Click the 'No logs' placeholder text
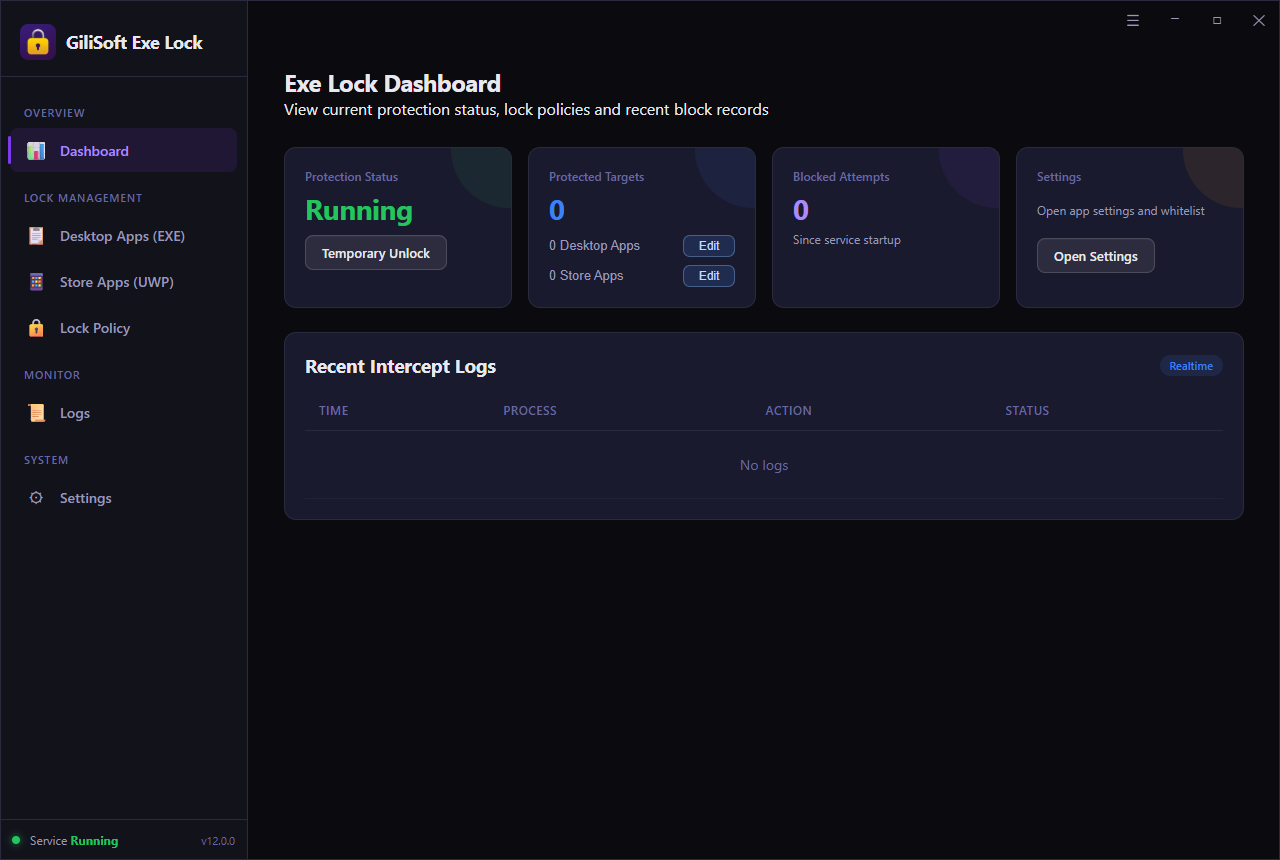The width and height of the screenshot is (1280, 860). 764,465
